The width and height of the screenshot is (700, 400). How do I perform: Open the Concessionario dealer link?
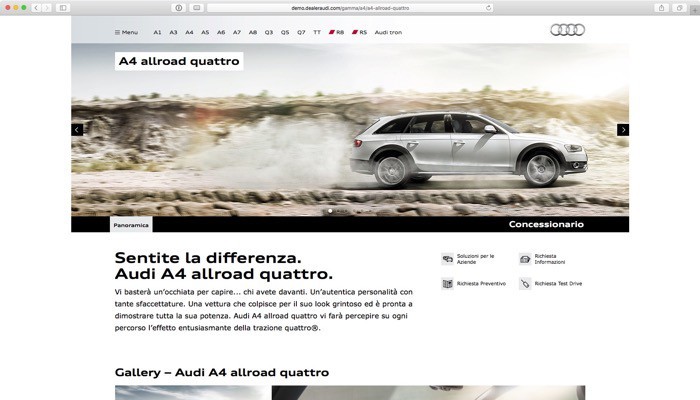(x=546, y=224)
